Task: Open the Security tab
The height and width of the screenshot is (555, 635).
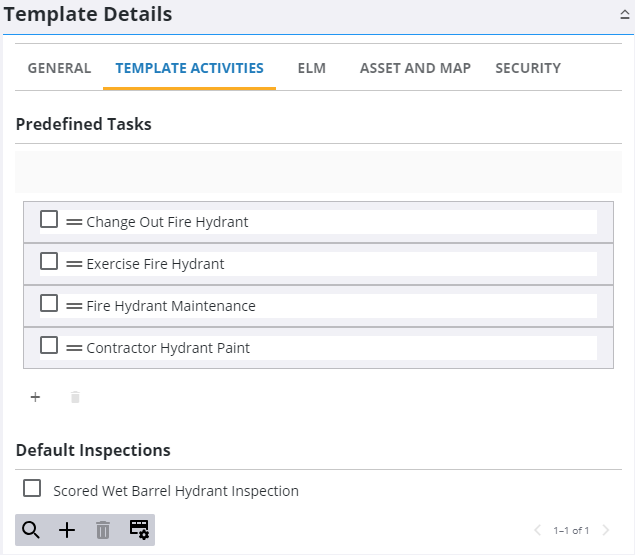Action: pyautogui.click(x=528, y=68)
